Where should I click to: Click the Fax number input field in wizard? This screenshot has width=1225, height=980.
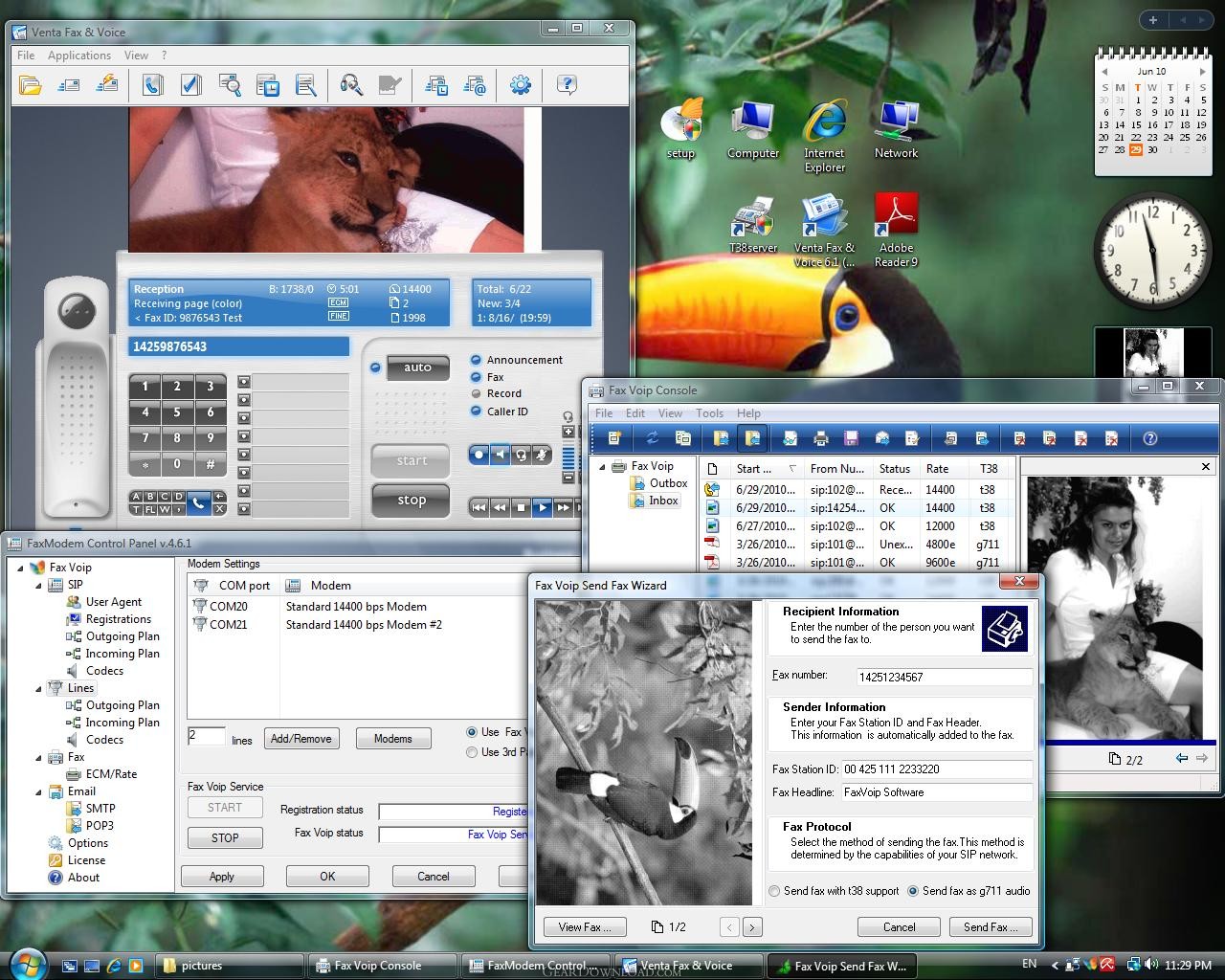(x=944, y=677)
